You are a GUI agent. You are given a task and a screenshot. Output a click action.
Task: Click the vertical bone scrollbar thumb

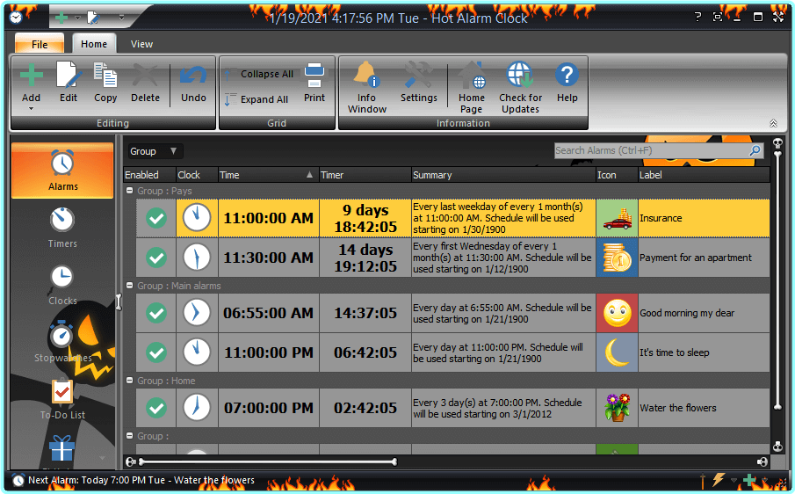pos(777,279)
